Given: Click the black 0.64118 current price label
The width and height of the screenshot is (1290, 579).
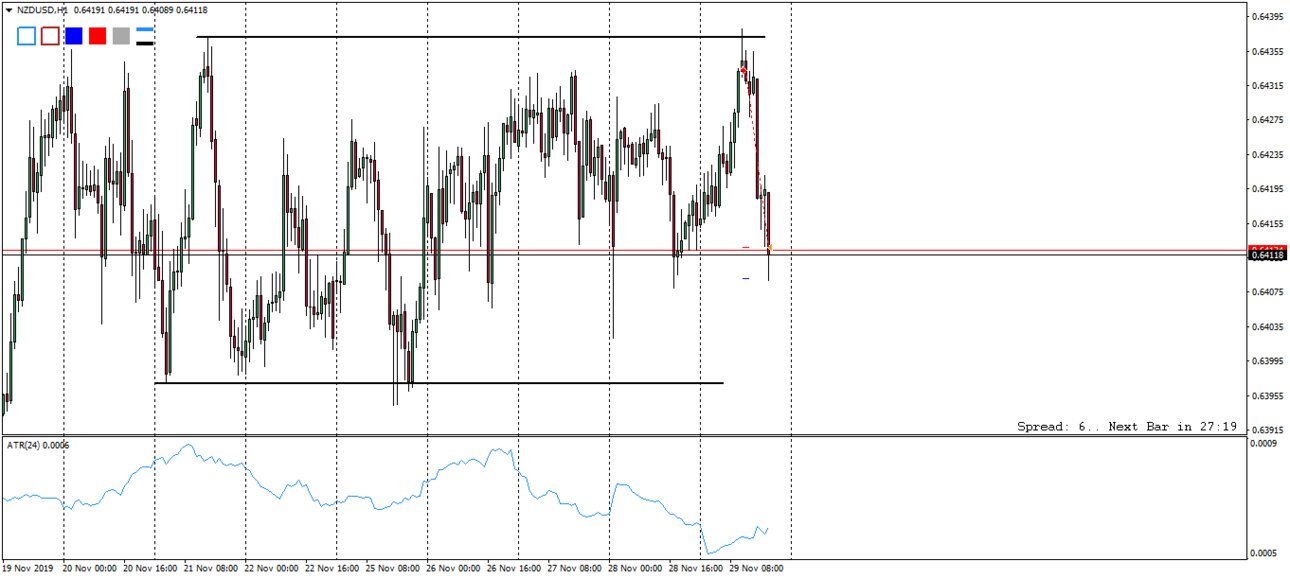Looking at the screenshot, I should tap(1267, 256).
